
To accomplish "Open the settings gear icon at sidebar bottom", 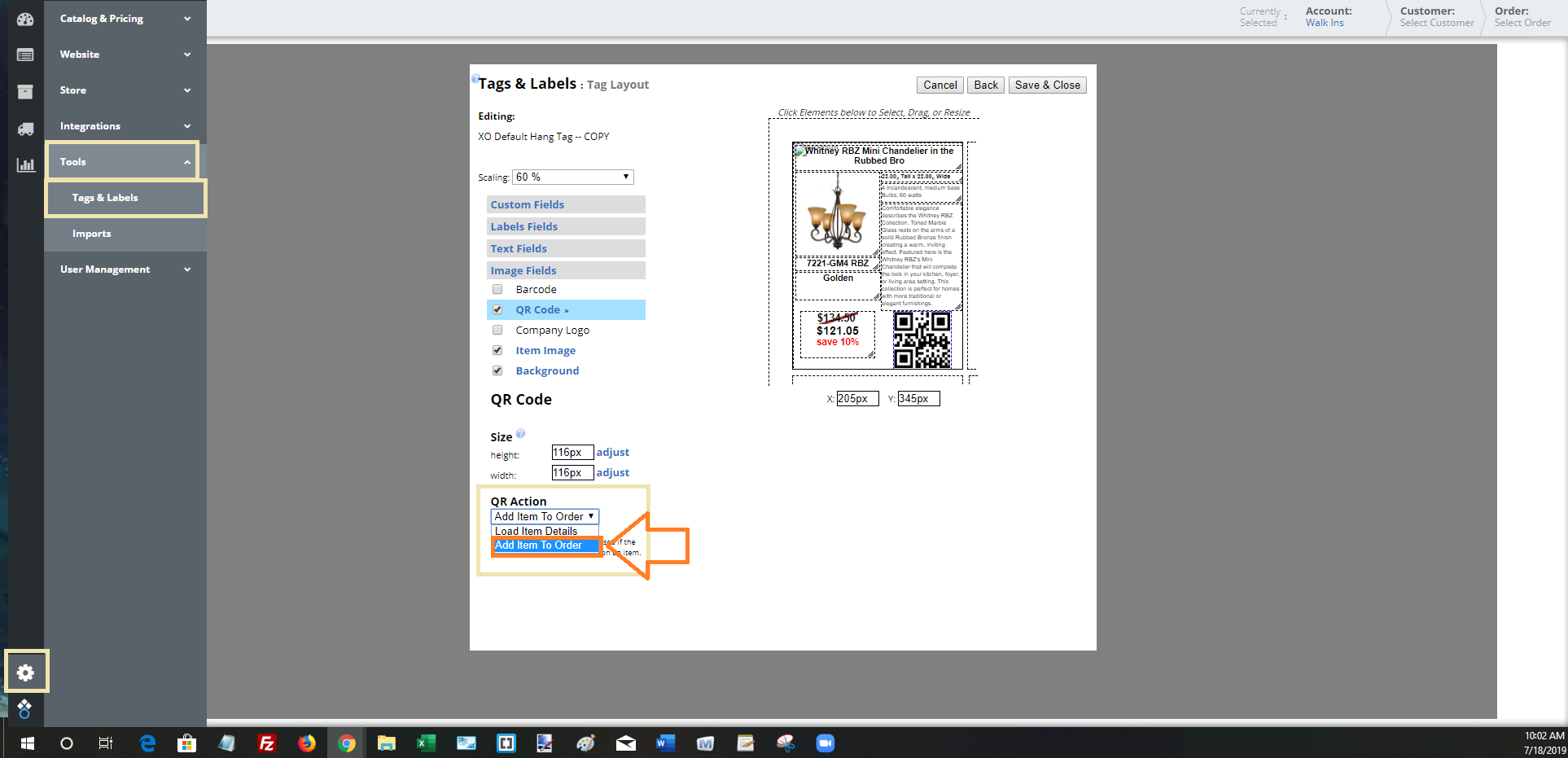I will [26, 672].
